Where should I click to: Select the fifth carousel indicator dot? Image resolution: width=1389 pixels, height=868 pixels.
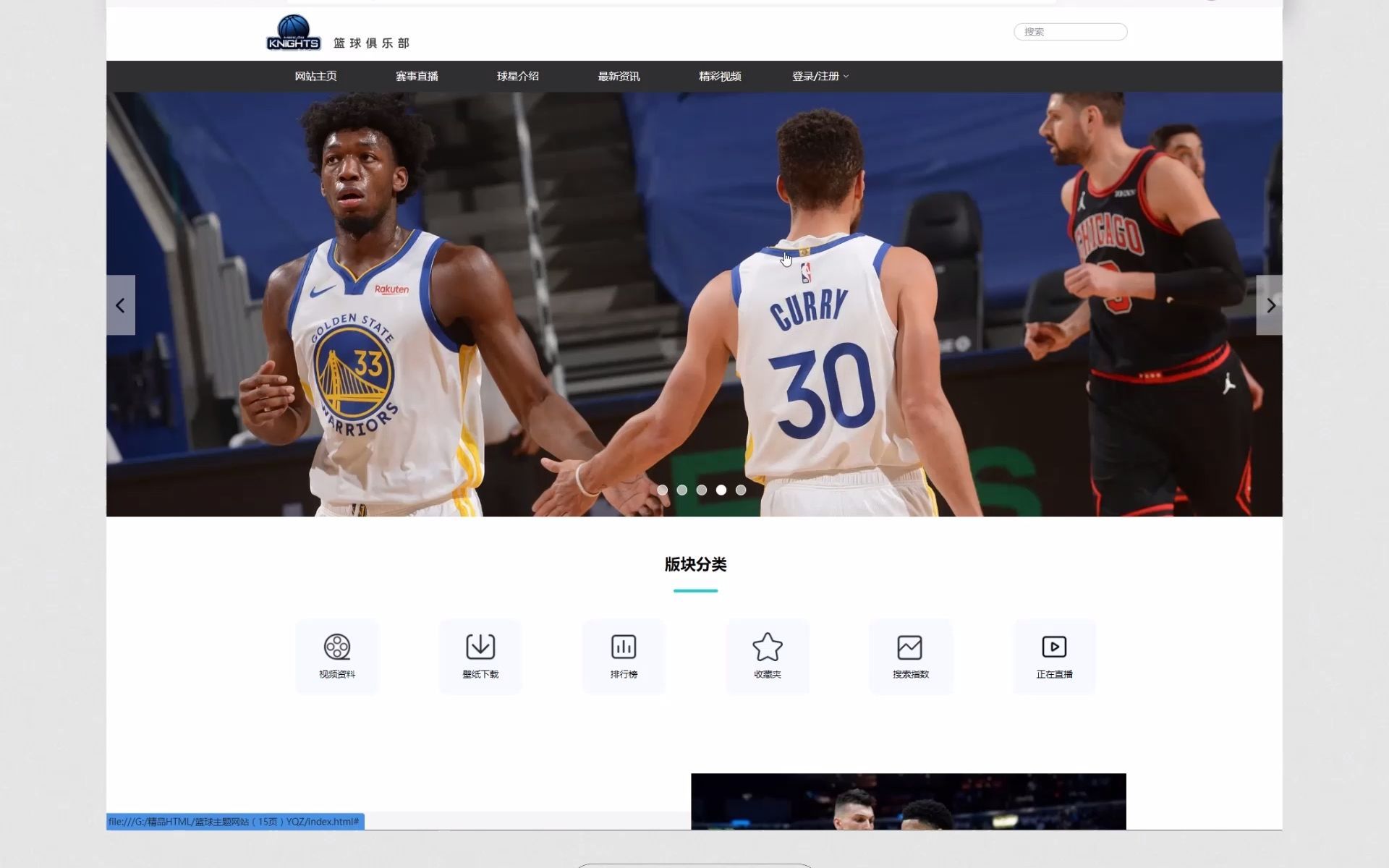point(741,490)
